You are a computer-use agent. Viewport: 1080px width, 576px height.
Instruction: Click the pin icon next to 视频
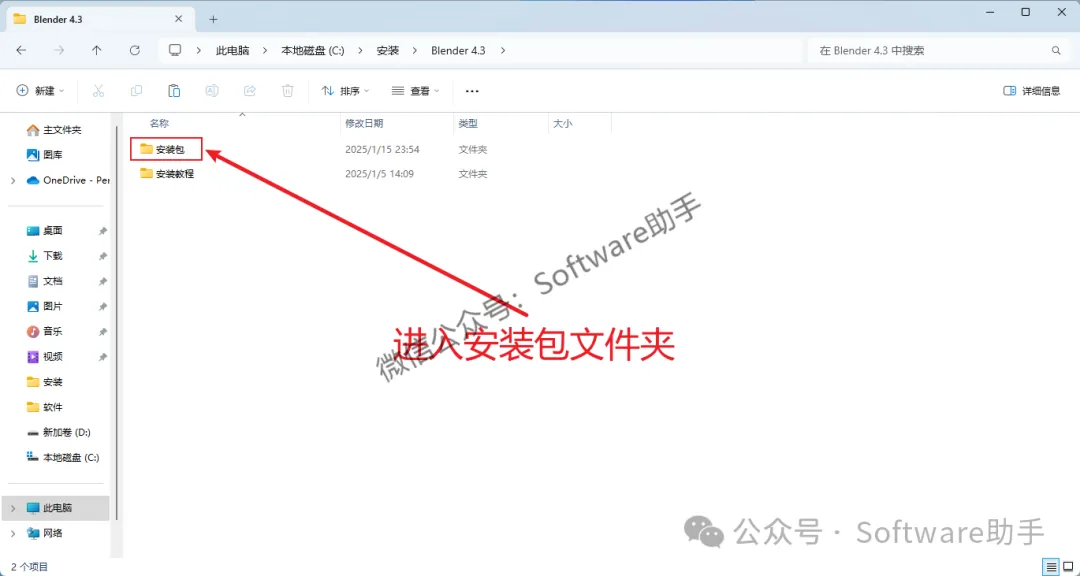103,357
